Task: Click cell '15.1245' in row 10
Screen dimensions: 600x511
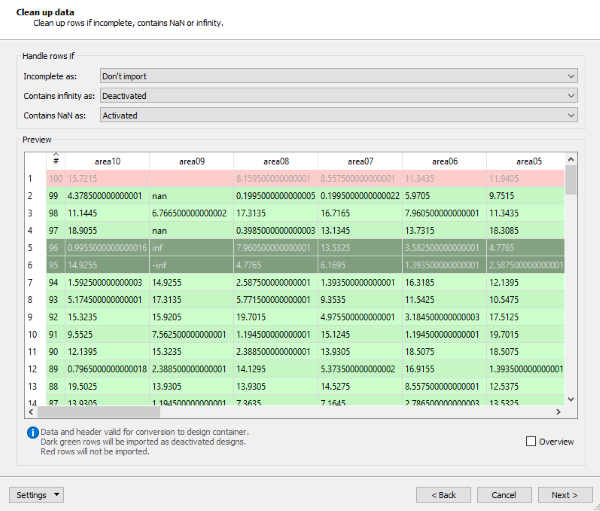Action: click(360, 334)
